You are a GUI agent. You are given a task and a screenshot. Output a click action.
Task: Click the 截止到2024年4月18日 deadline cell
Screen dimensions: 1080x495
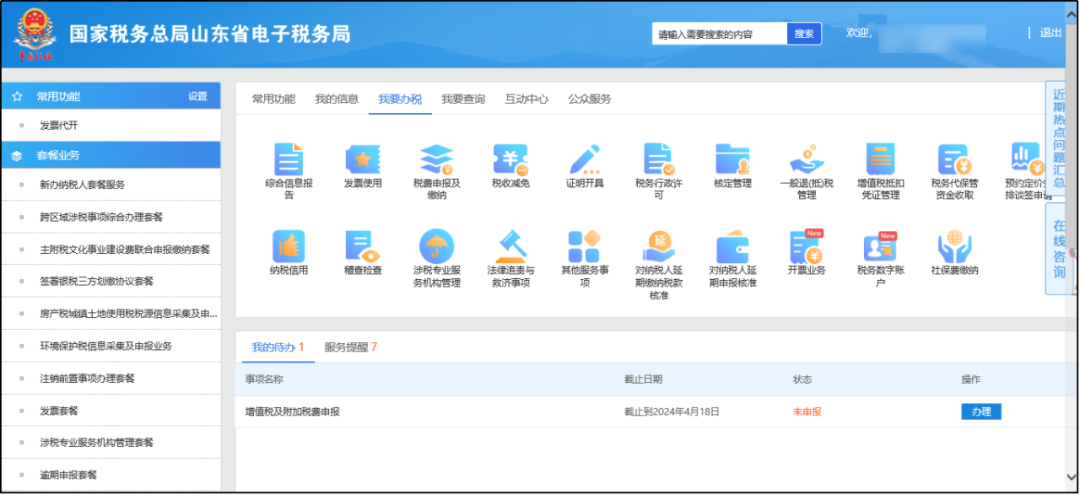coord(672,412)
